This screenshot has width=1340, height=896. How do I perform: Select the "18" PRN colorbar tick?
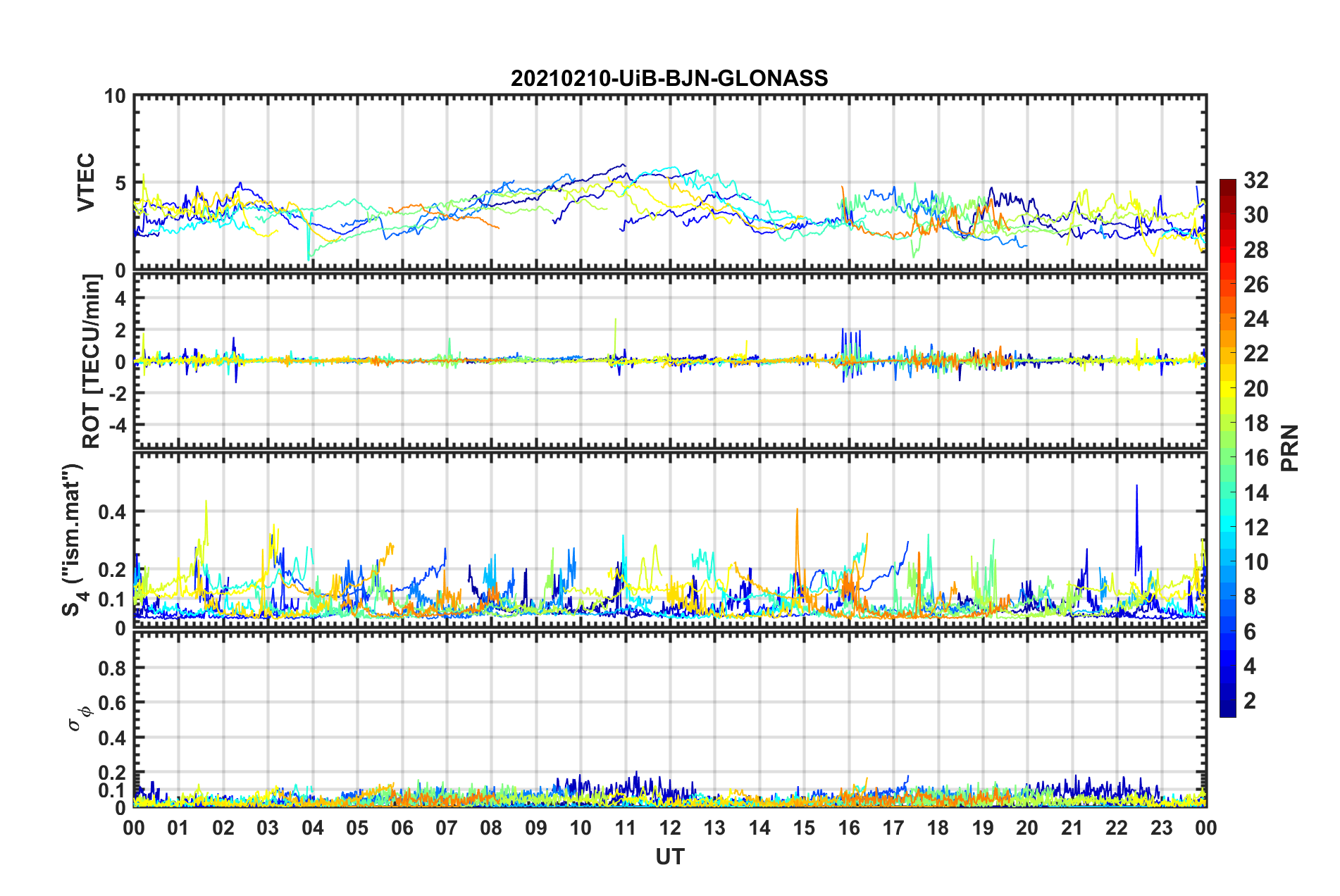(1256, 423)
